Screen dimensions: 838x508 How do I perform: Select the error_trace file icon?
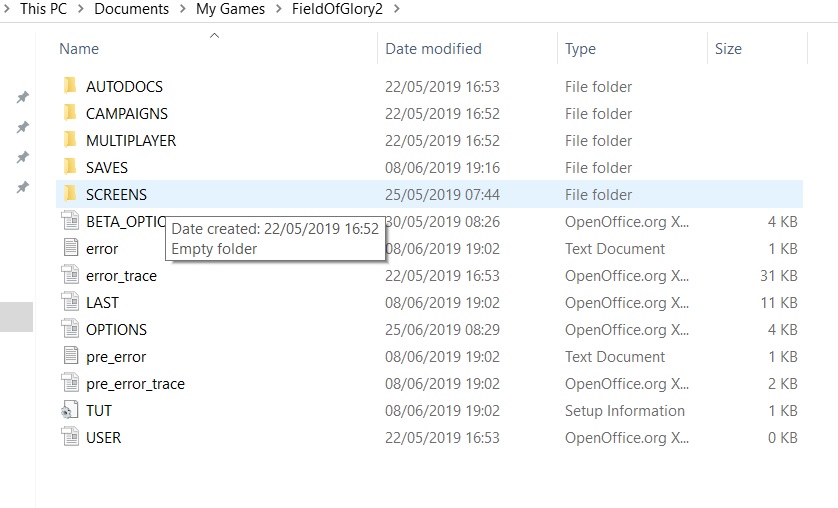tap(70, 275)
